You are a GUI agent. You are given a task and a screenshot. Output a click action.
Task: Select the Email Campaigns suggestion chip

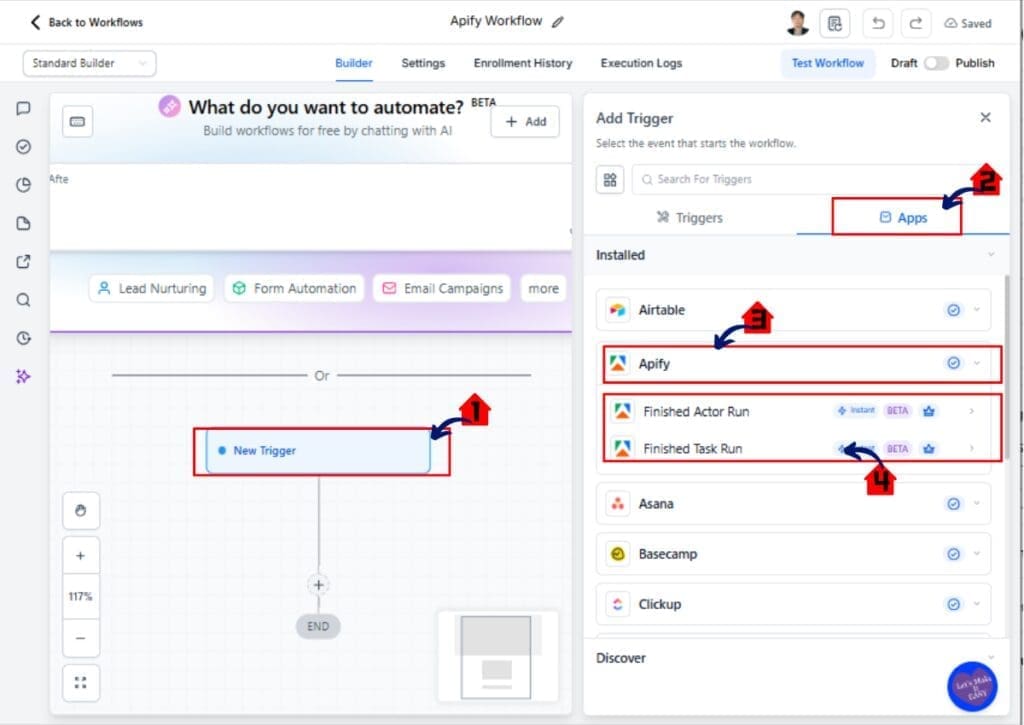[442, 289]
